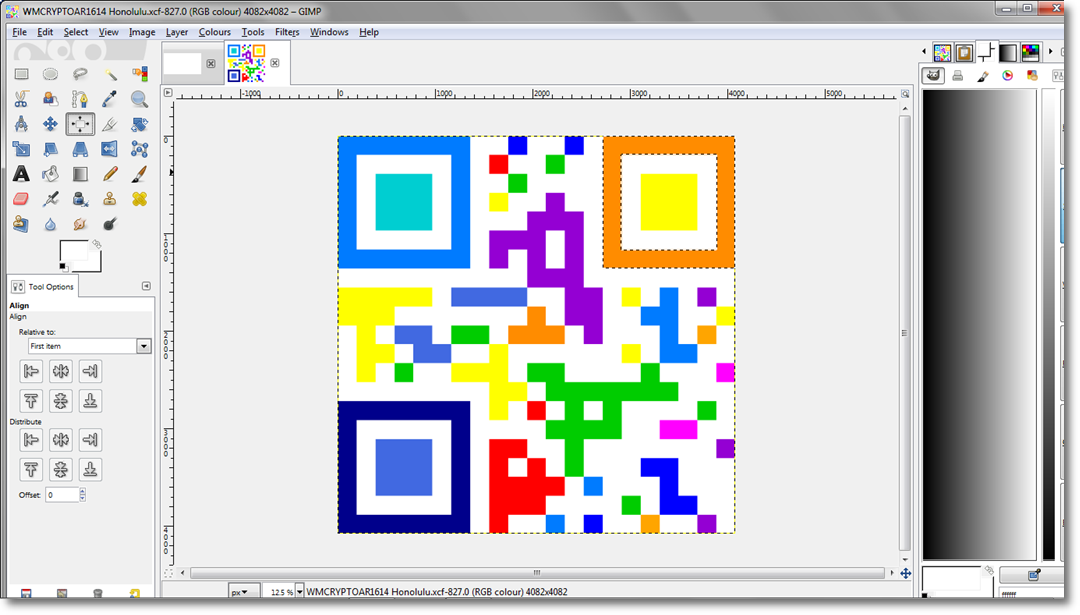The image size is (1080, 615).
Task: Switch to the clipboard Buffers dock tab
Action: pos(964,52)
